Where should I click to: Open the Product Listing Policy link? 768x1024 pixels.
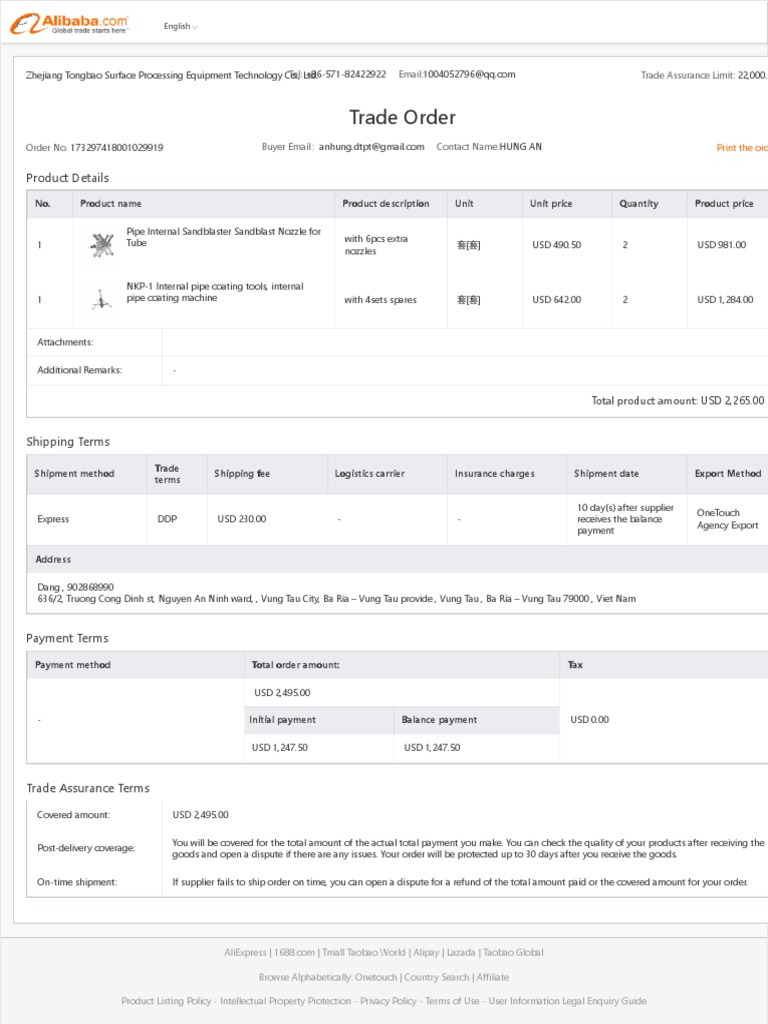click(166, 1000)
